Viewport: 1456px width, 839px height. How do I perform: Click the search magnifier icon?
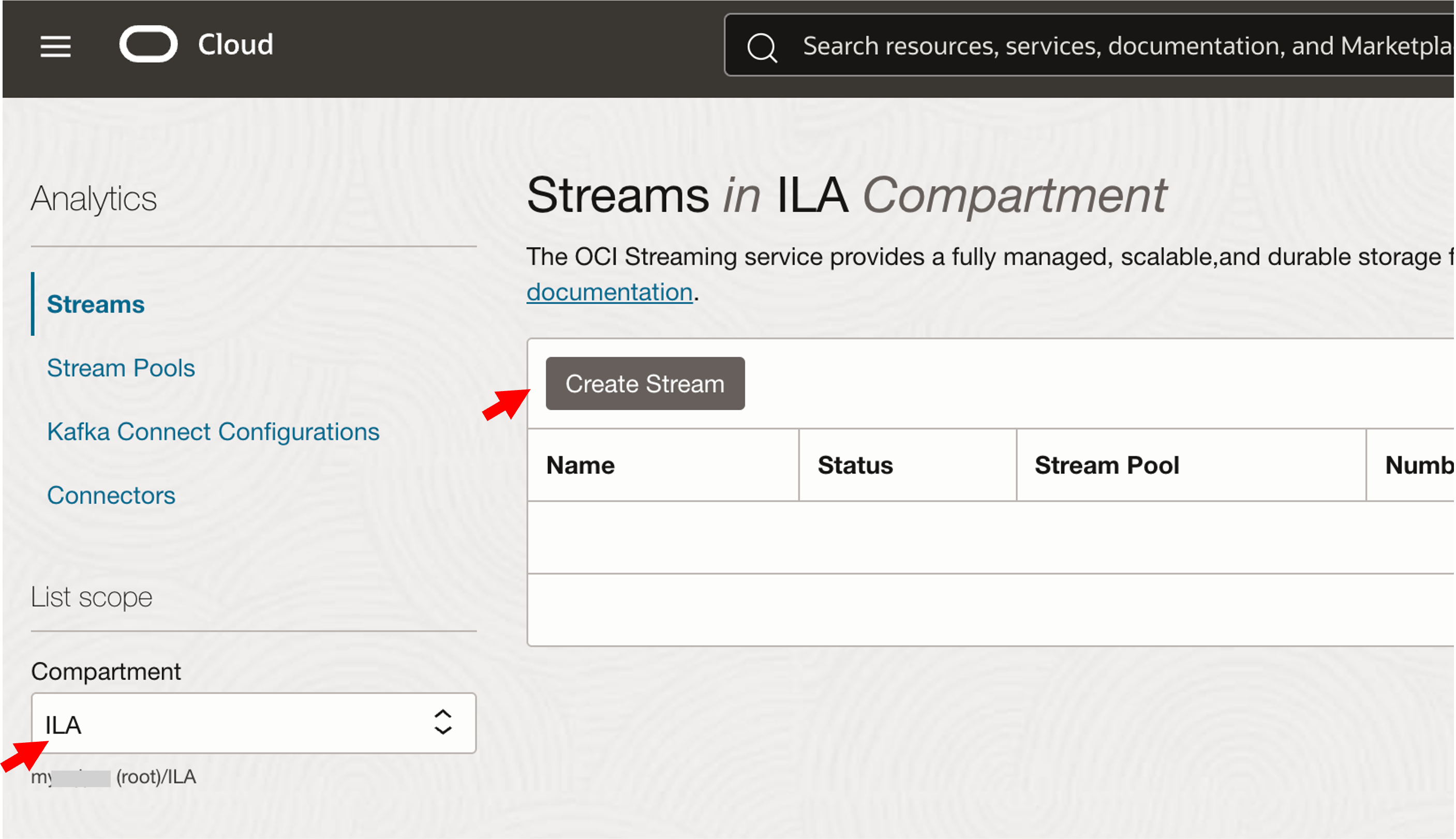tap(762, 47)
